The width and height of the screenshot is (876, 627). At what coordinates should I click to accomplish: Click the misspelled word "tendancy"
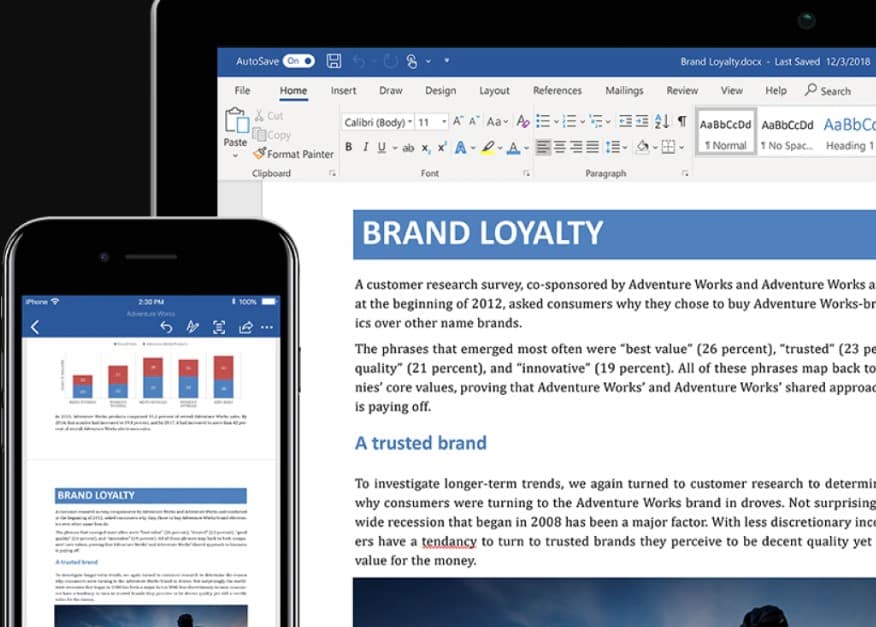[449, 542]
